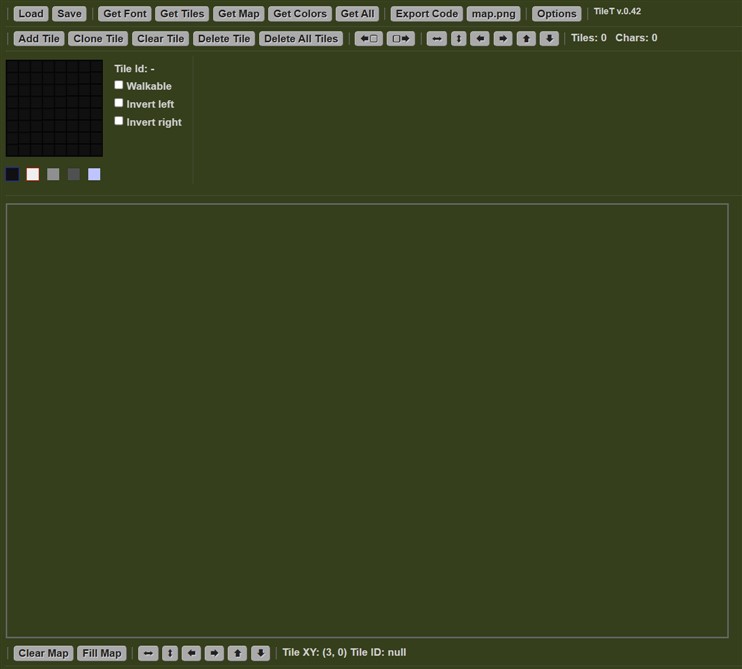Shift the map down using the bottom toolbar arrow
Image resolution: width=742 pixels, height=669 pixels.
tap(260, 653)
